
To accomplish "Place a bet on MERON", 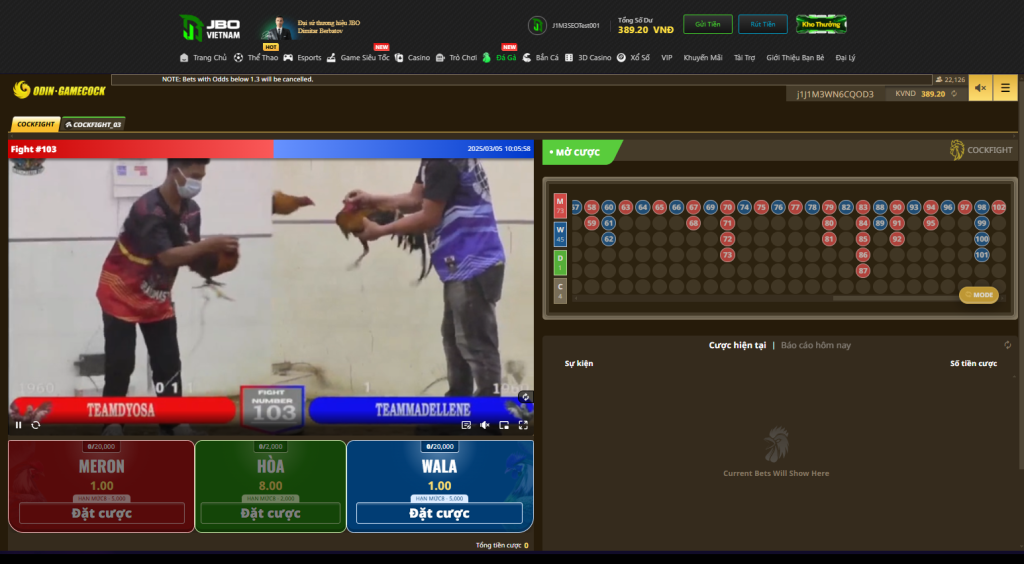I will pyautogui.click(x=101, y=513).
